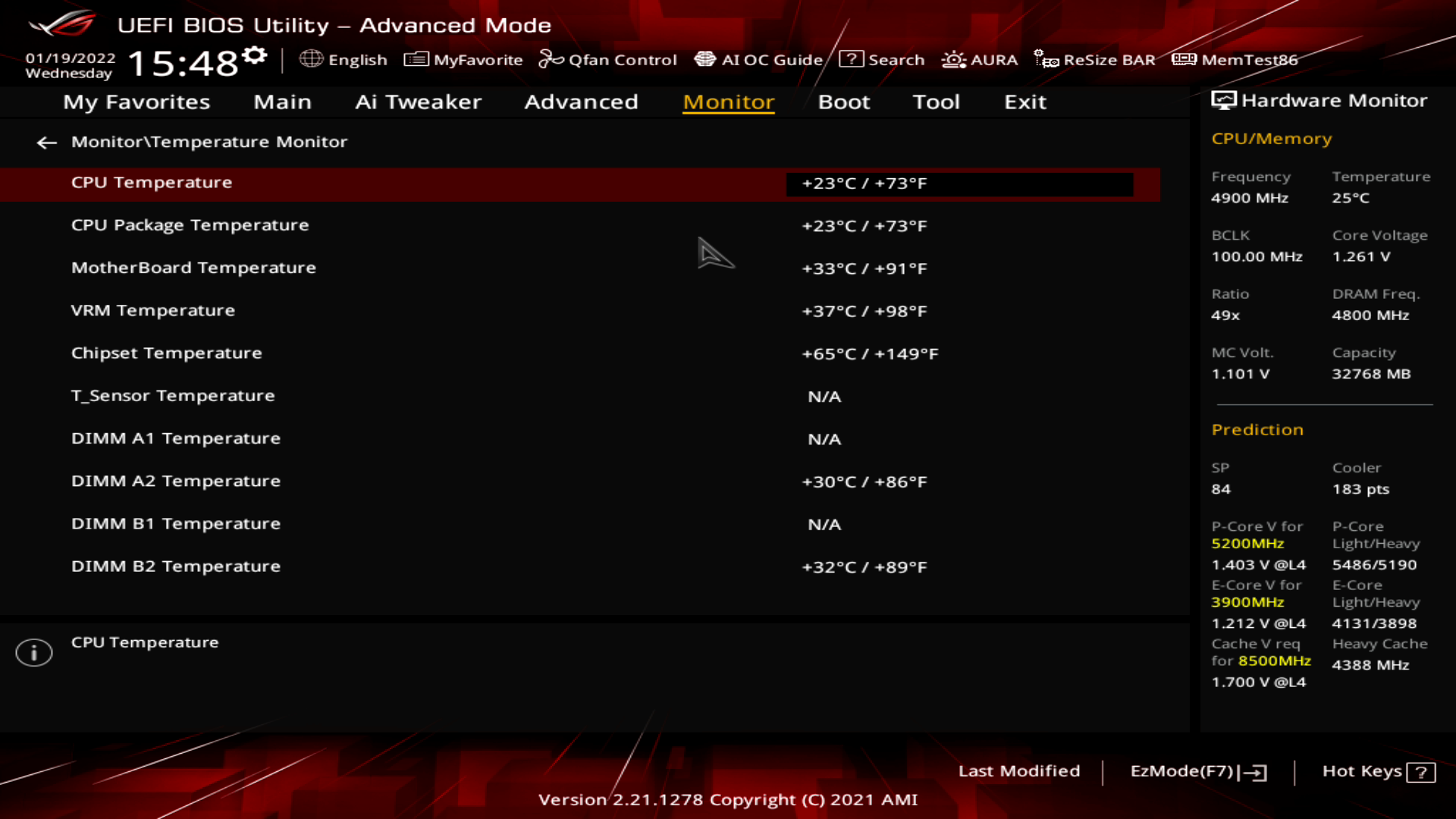Open Qfan Control fan icon
The image size is (1456, 819).
click(x=551, y=59)
